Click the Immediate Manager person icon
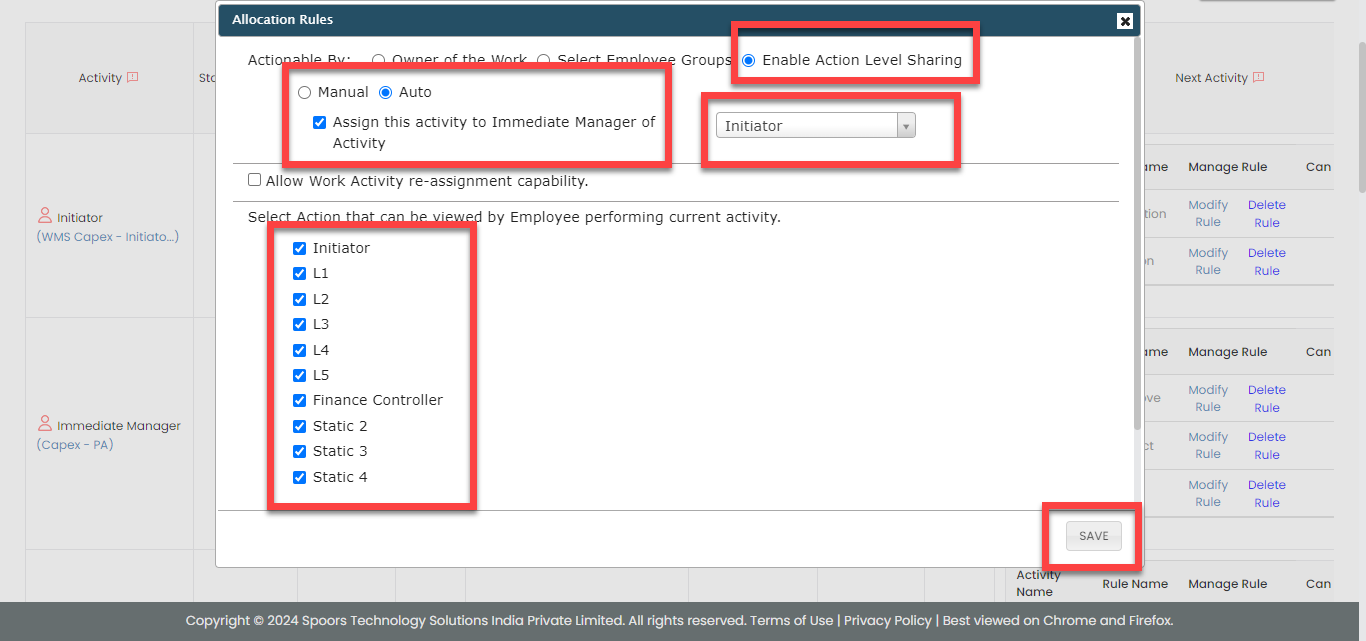The width and height of the screenshot is (1366, 641). tap(44, 424)
